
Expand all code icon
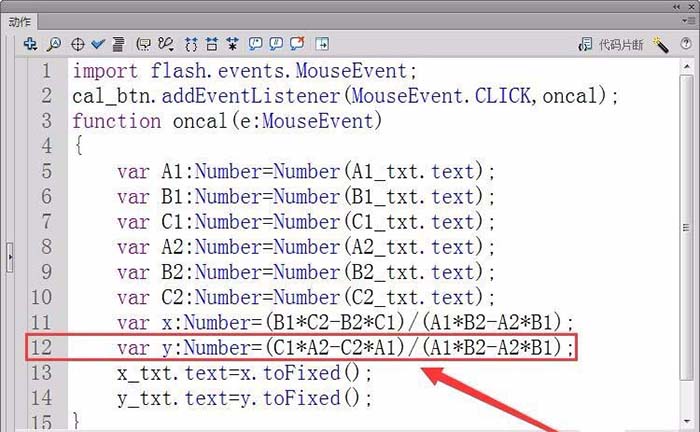tap(232, 44)
